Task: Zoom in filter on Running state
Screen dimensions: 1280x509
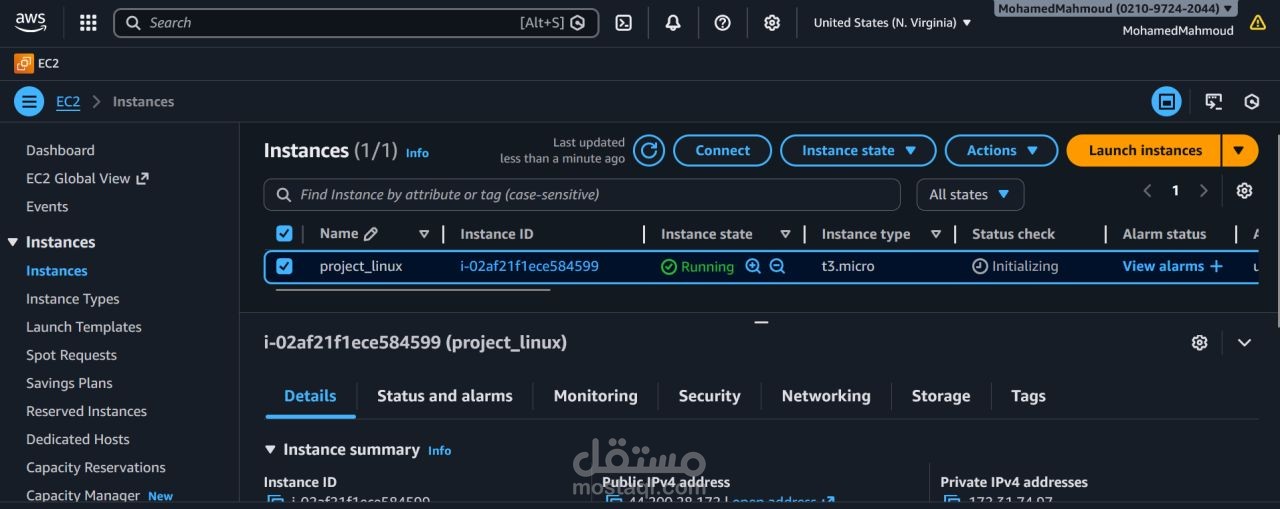Action: point(753,266)
